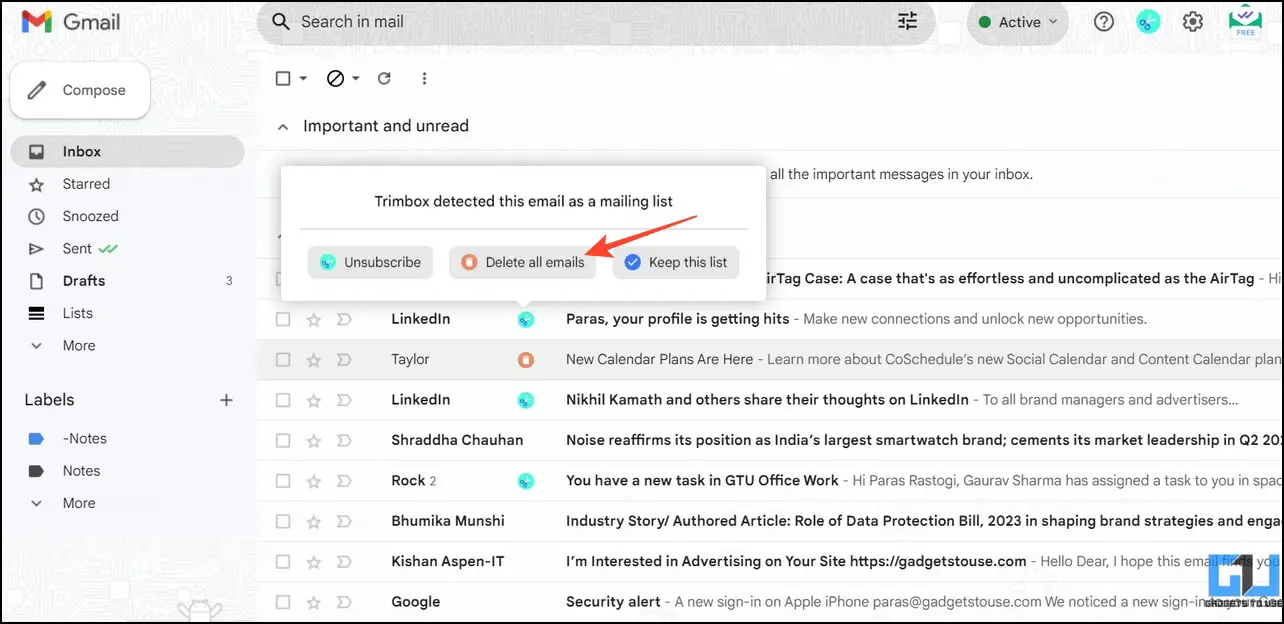1284x624 pixels.
Task: Open the Help question mark icon
Action: pos(1104,22)
